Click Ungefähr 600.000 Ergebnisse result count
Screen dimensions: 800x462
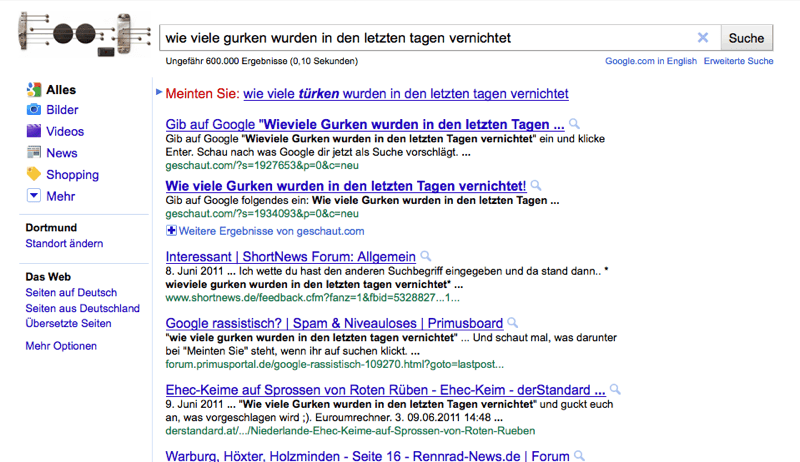click(x=262, y=61)
